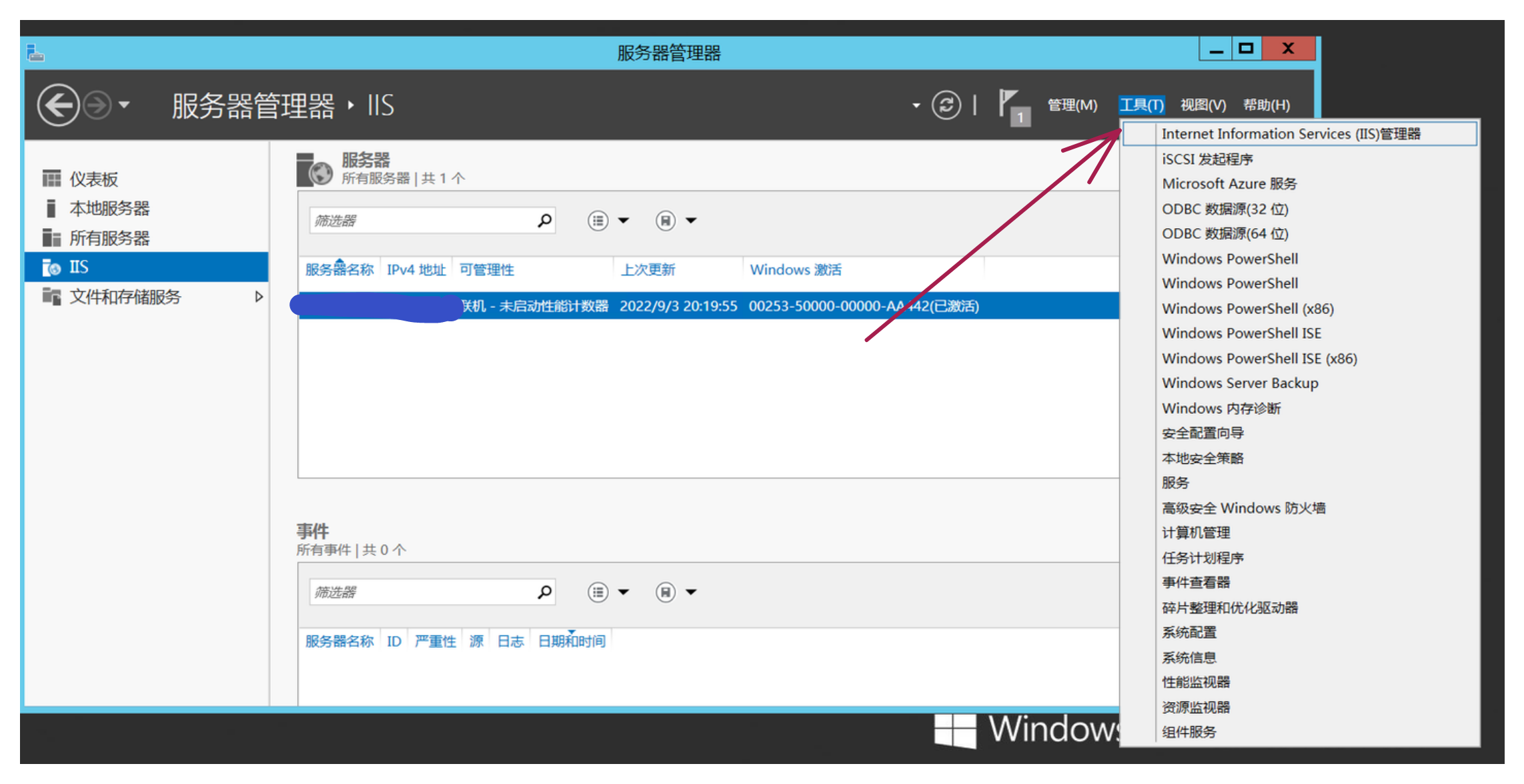Sort events by 日期和时间 column

point(572,641)
